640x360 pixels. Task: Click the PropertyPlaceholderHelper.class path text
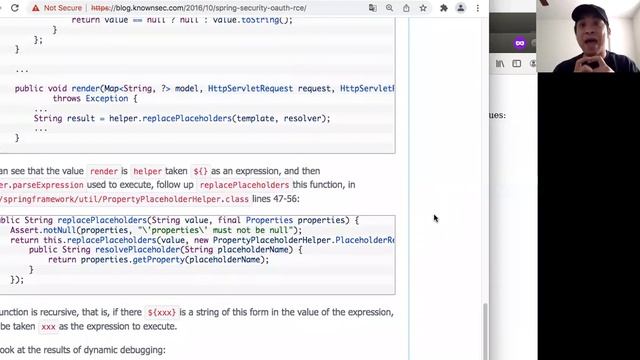124,199
